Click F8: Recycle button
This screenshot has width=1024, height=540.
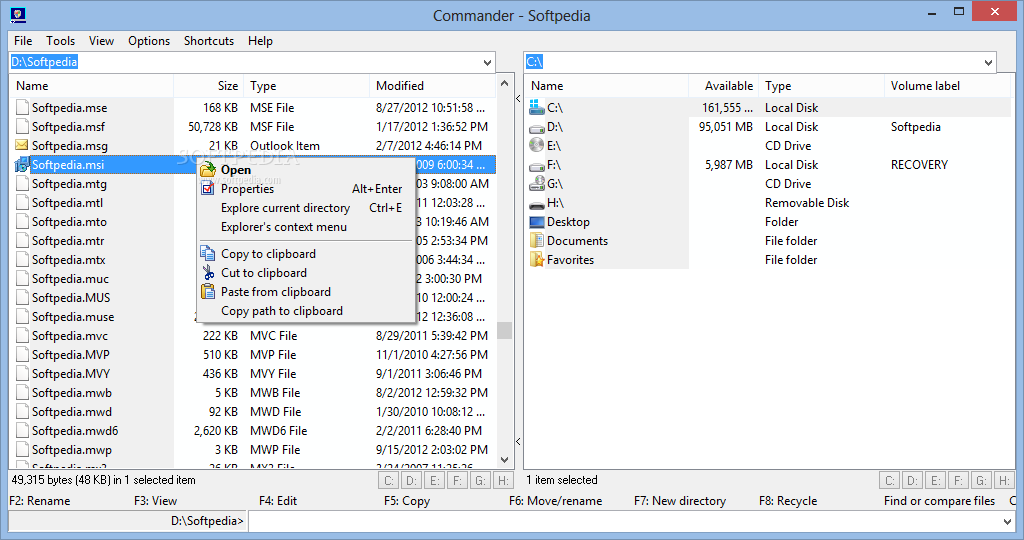[x=788, y=501]
